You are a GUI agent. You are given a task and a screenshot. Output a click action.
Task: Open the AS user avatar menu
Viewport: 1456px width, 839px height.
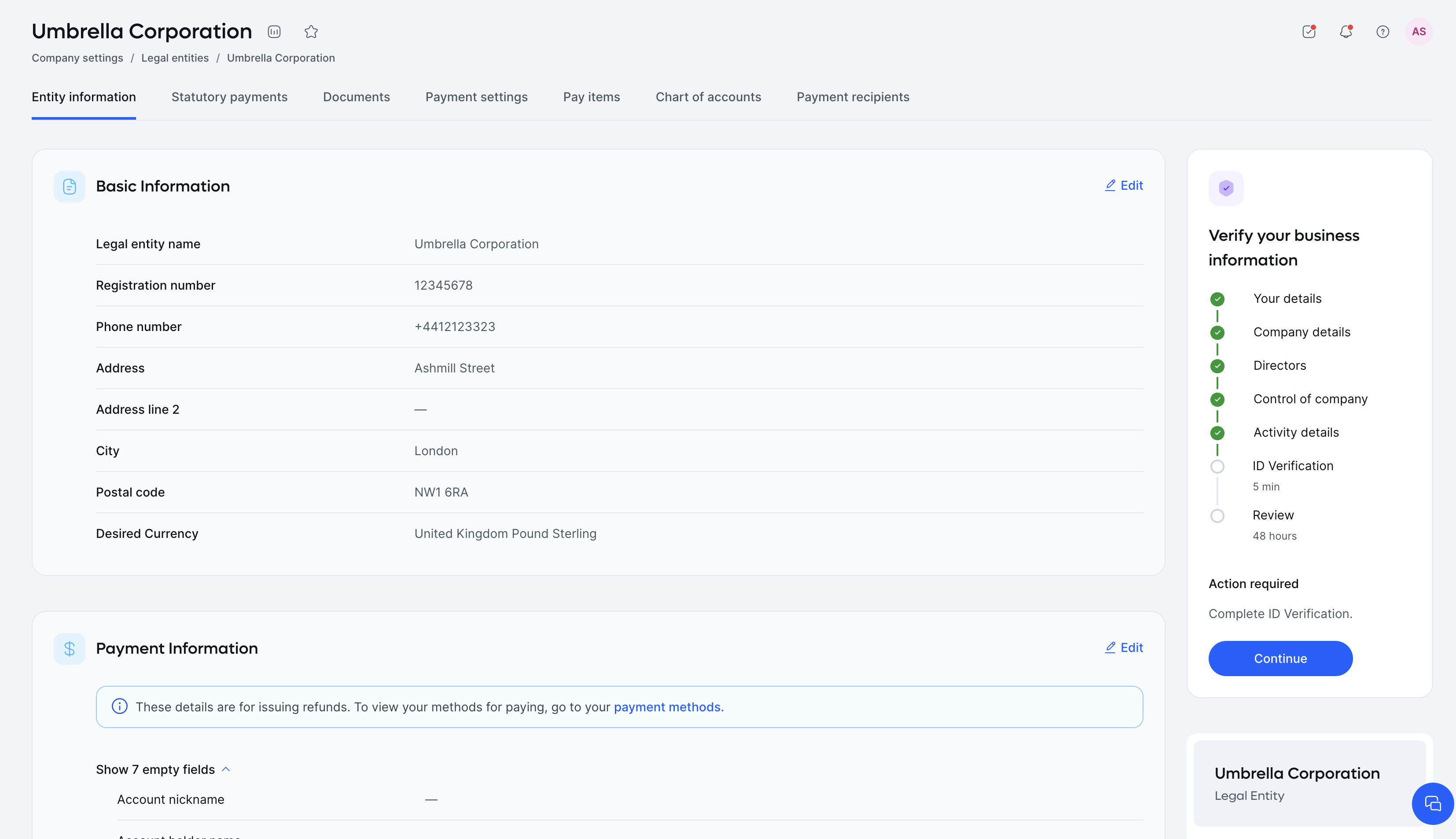(x=1419, y=32)
